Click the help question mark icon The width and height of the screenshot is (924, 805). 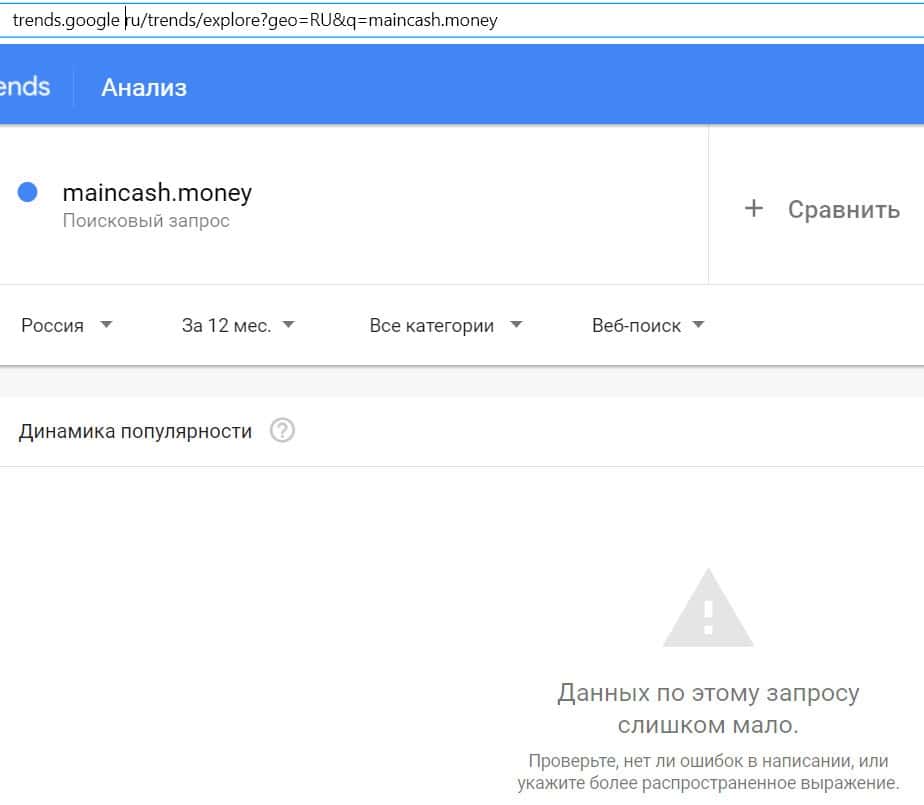283,431
